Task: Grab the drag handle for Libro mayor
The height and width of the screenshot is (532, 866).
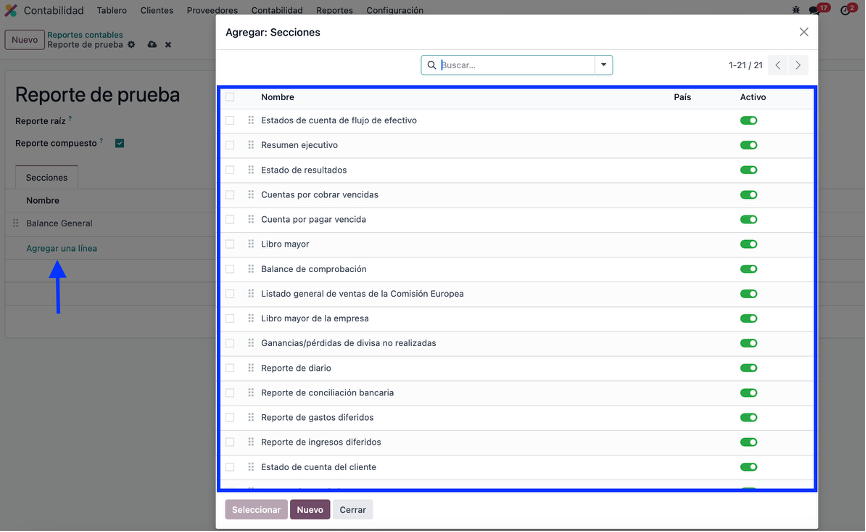Action: pos(251,244)
